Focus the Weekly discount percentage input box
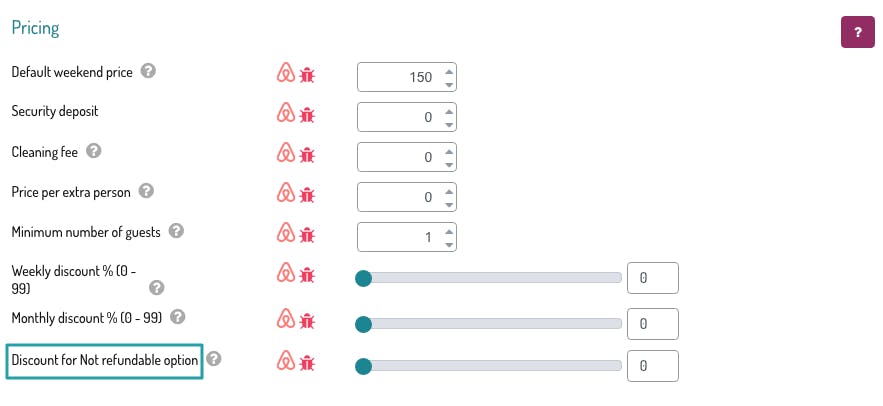Screen dimensions: 883x406 click(653, 278)
